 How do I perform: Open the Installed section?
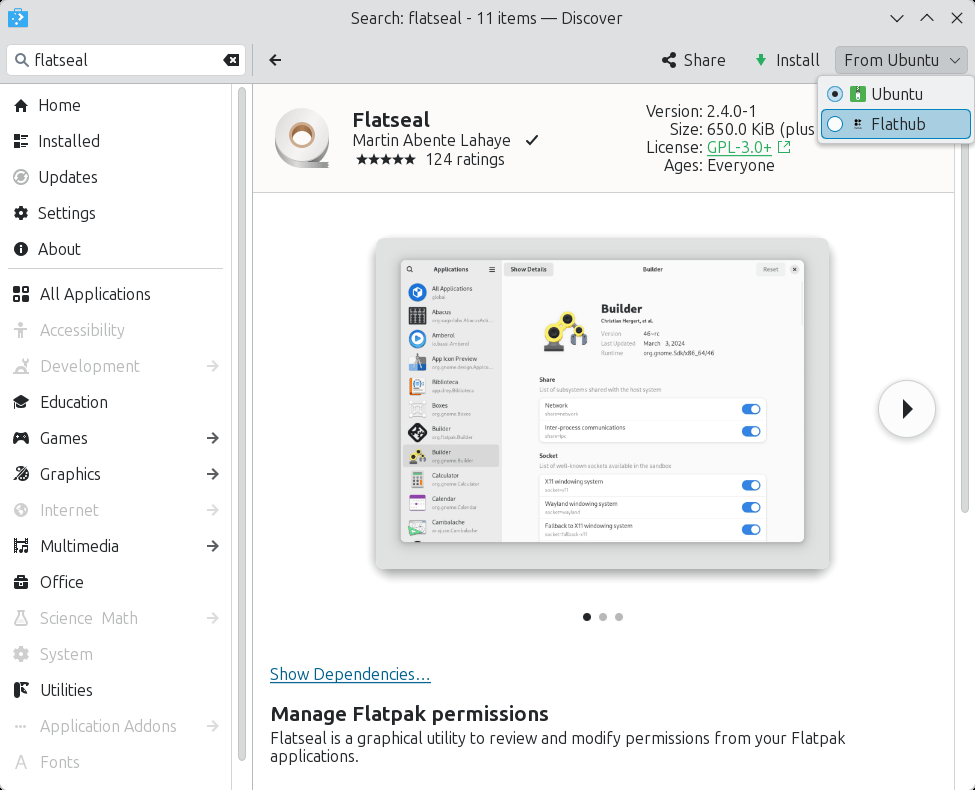68,141
